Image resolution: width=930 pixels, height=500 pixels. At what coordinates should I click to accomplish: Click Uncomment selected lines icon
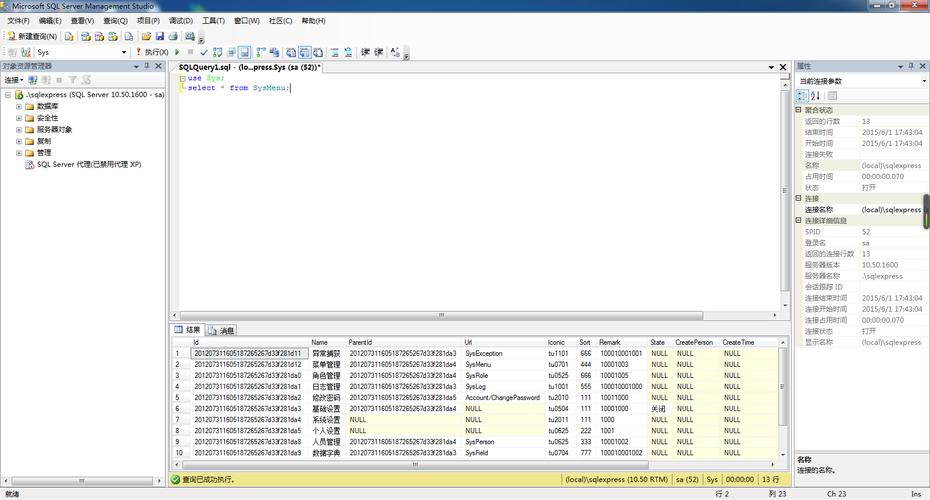(x=348, y=52)
